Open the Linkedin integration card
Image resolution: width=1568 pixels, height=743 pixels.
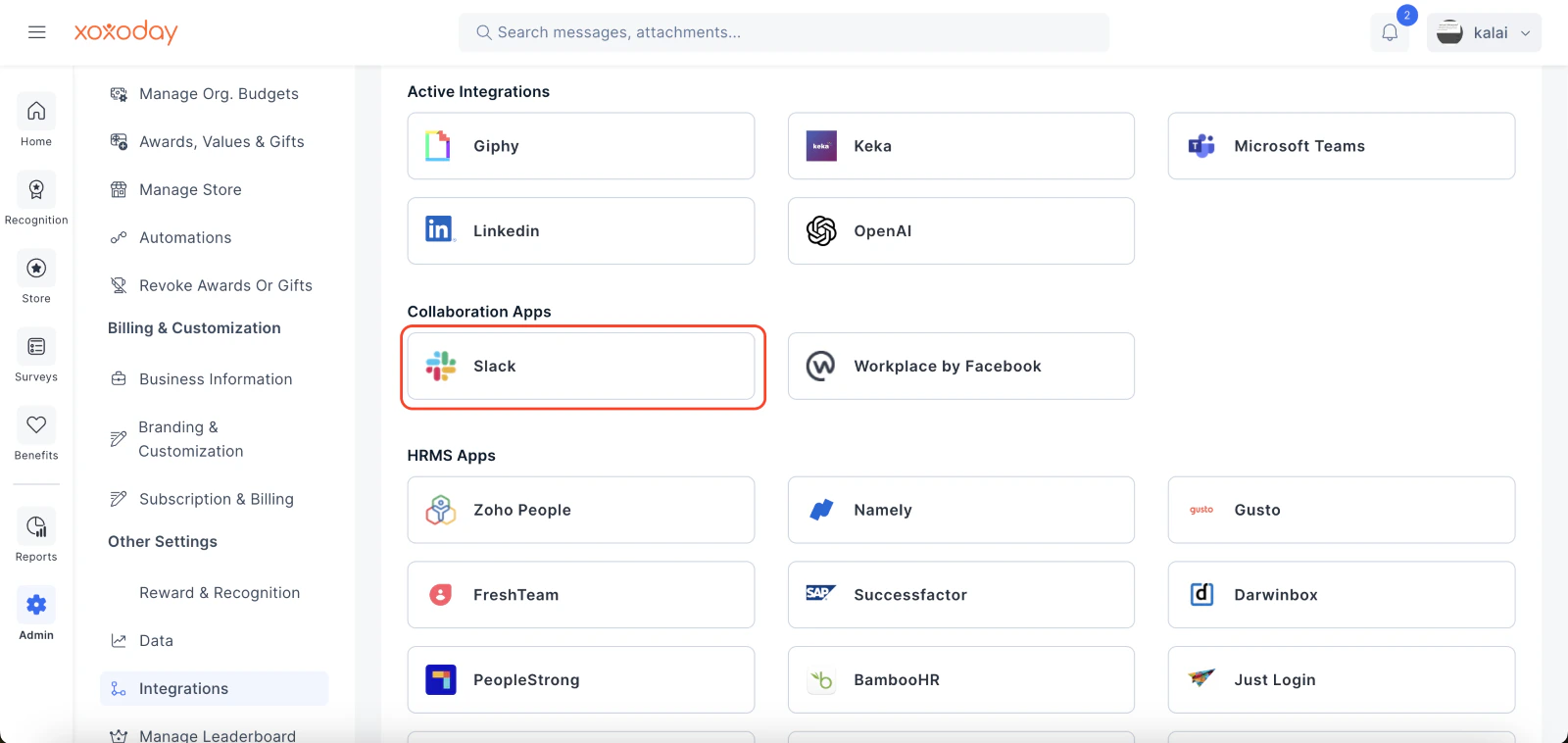click(581, 231)
